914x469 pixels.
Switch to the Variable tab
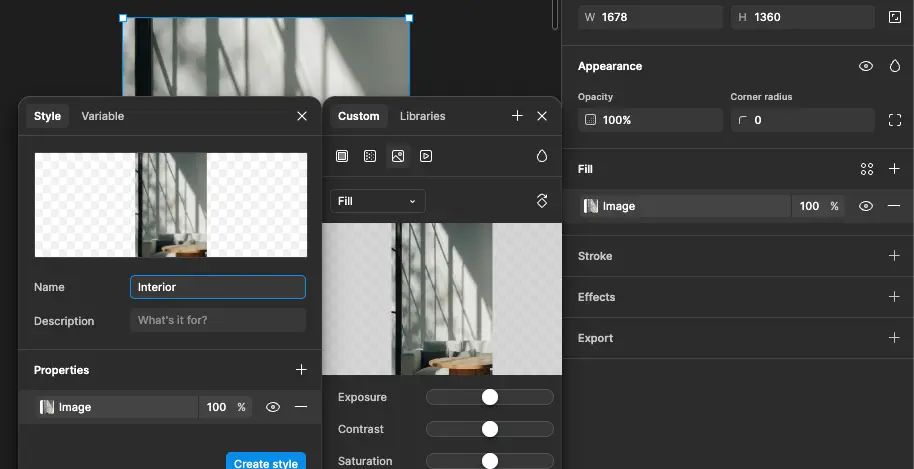[103, 116]
